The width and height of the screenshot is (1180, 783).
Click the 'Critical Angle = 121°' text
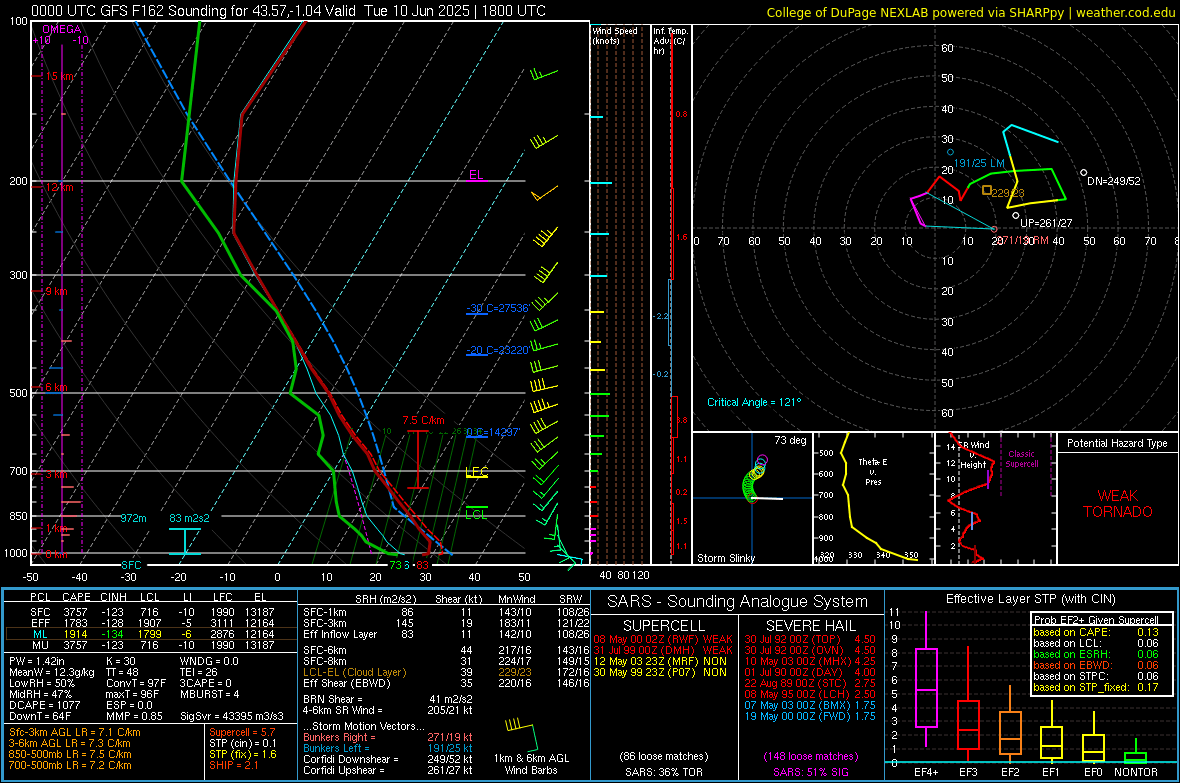[754, 402]
